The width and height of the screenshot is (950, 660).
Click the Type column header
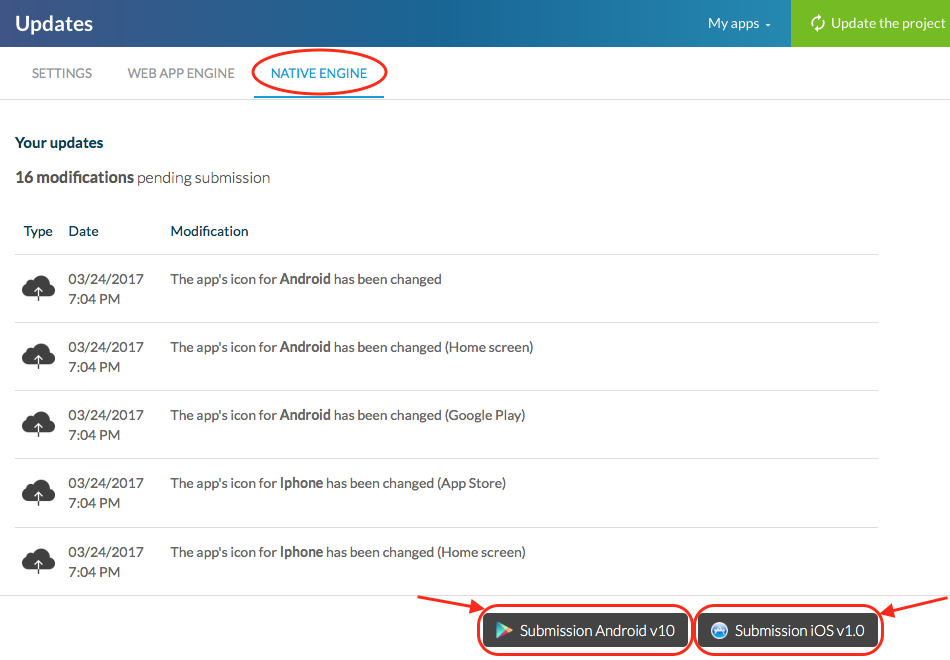pos(38,231)
